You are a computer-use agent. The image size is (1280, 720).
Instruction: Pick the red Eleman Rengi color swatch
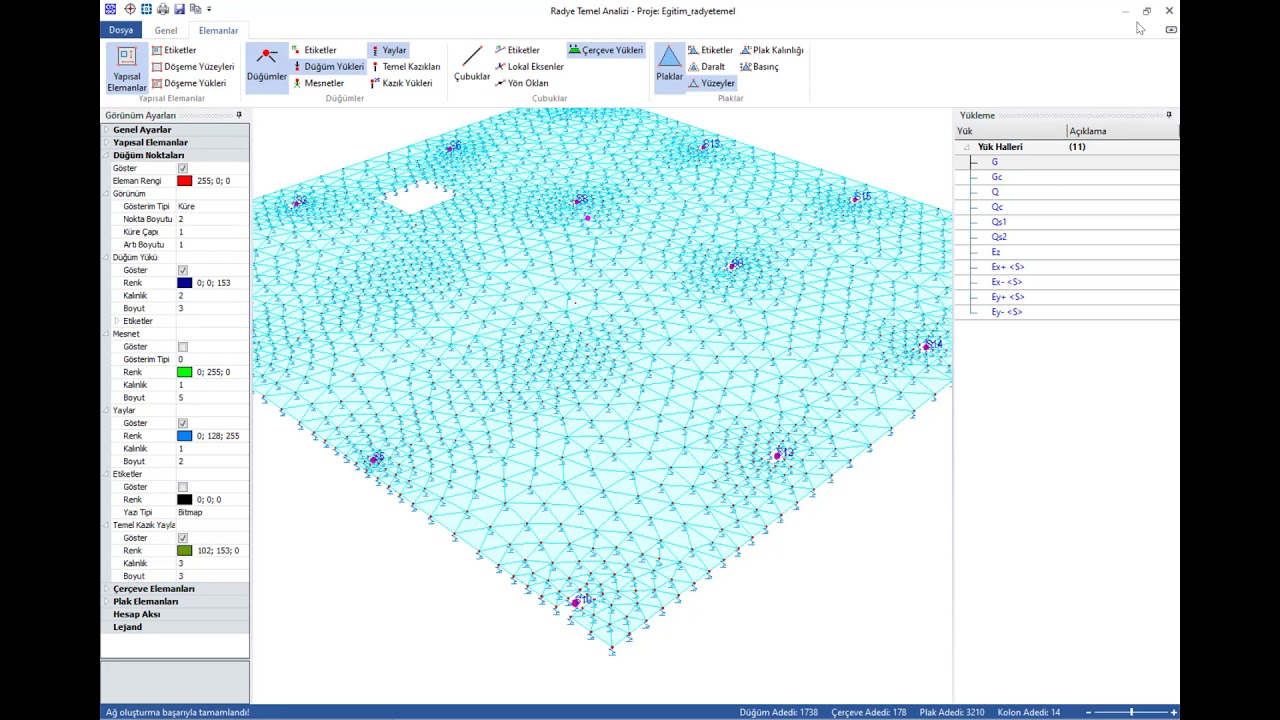(x=184, y=181)
